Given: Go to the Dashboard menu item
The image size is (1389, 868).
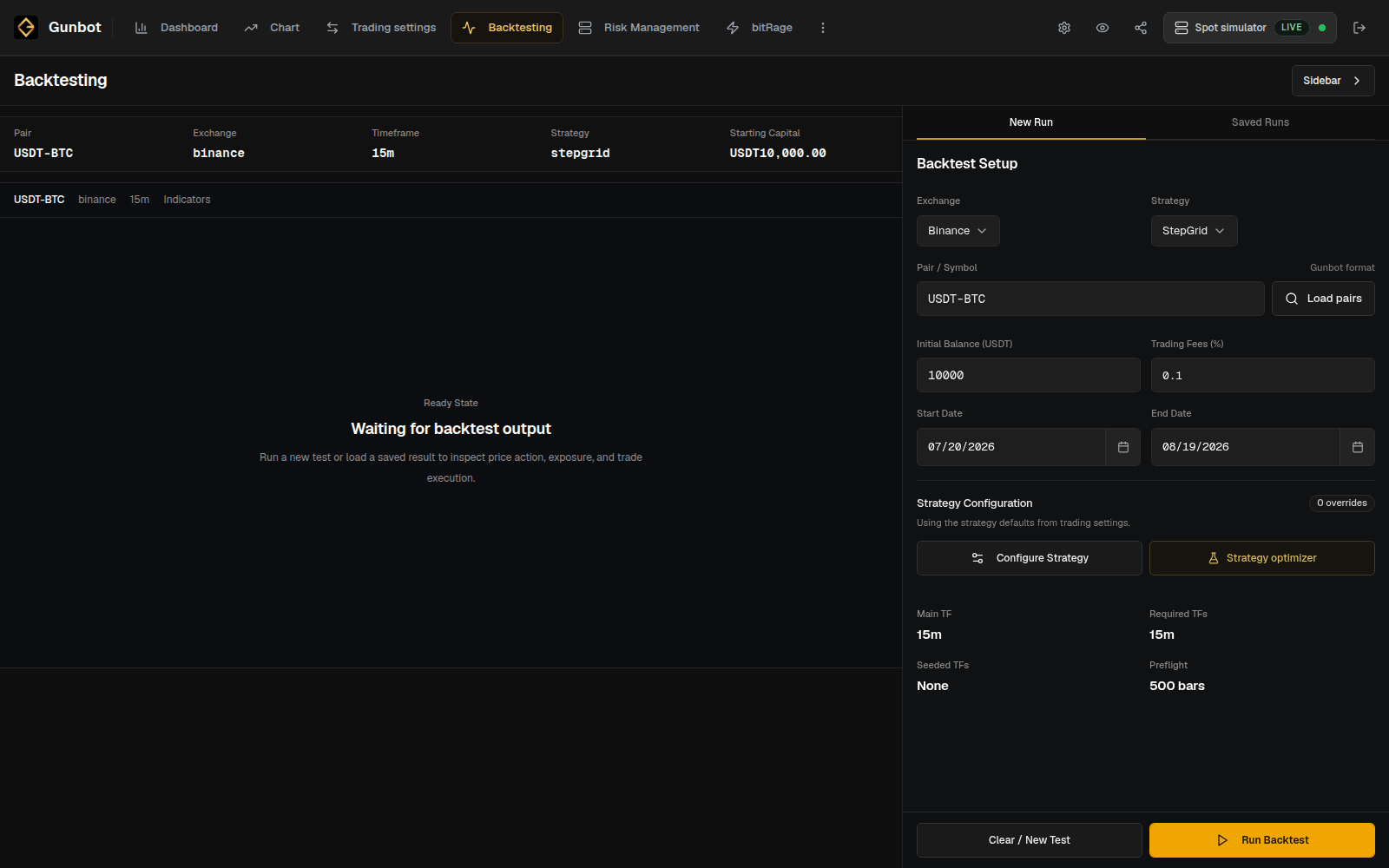Looking at the screenshot, I should click(176, 28).
